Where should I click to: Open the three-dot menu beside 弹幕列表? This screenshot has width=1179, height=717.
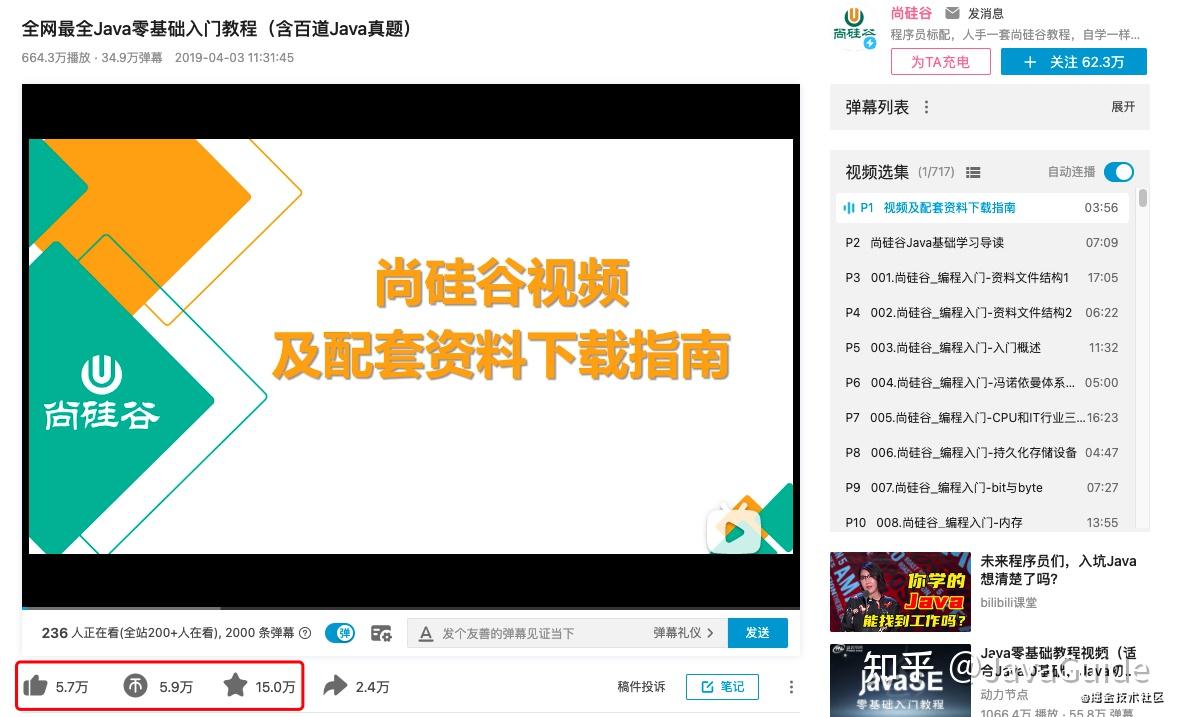click(x=926, y=107)
